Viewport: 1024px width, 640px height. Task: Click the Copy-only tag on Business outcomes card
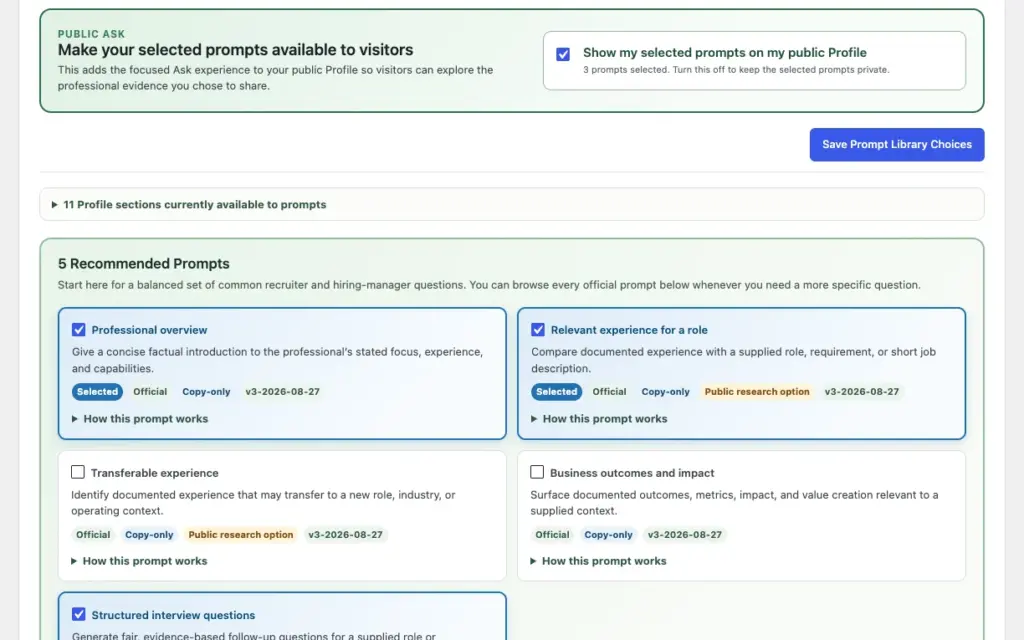click(x=609, y=534)
